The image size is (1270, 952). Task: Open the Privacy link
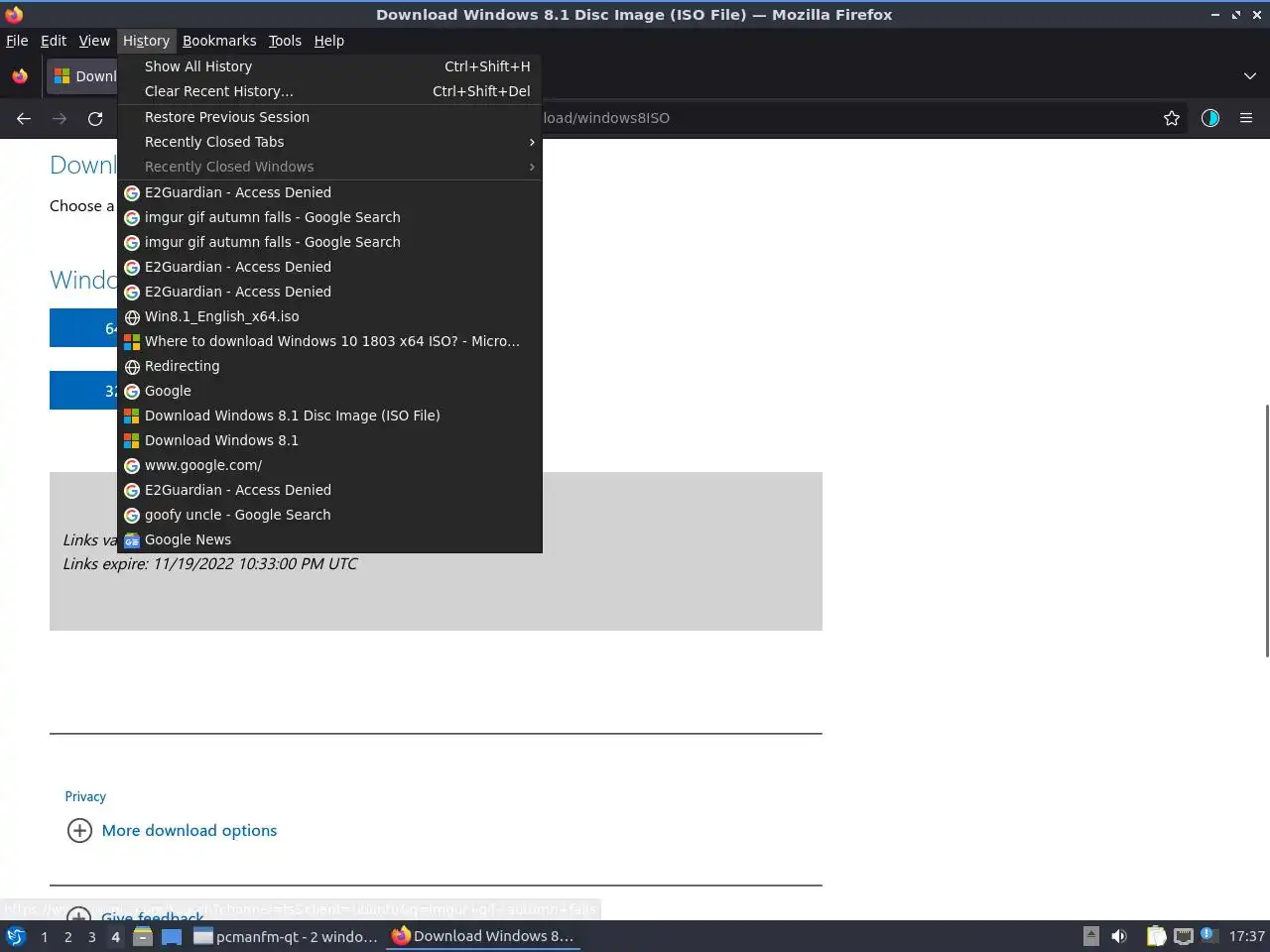coord(85,796)
